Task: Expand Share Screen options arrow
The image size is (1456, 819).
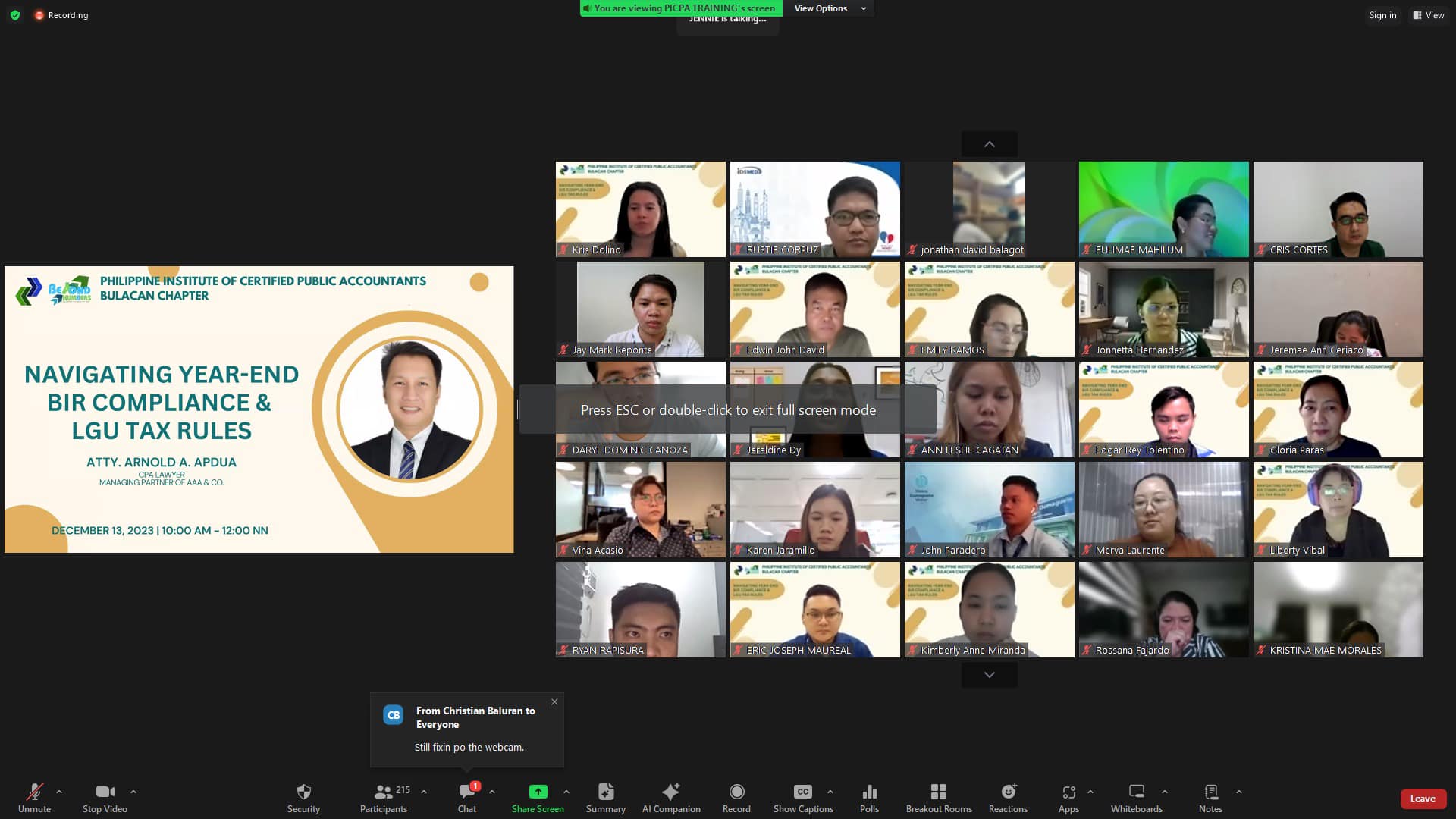Action: [566, 792]
